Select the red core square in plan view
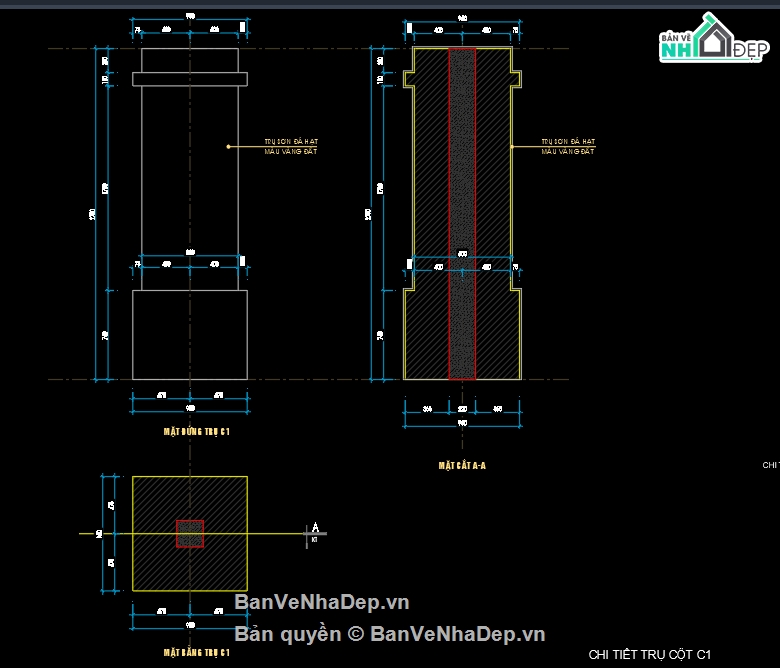Screen dimensions: 780x668 pos(190,534)
